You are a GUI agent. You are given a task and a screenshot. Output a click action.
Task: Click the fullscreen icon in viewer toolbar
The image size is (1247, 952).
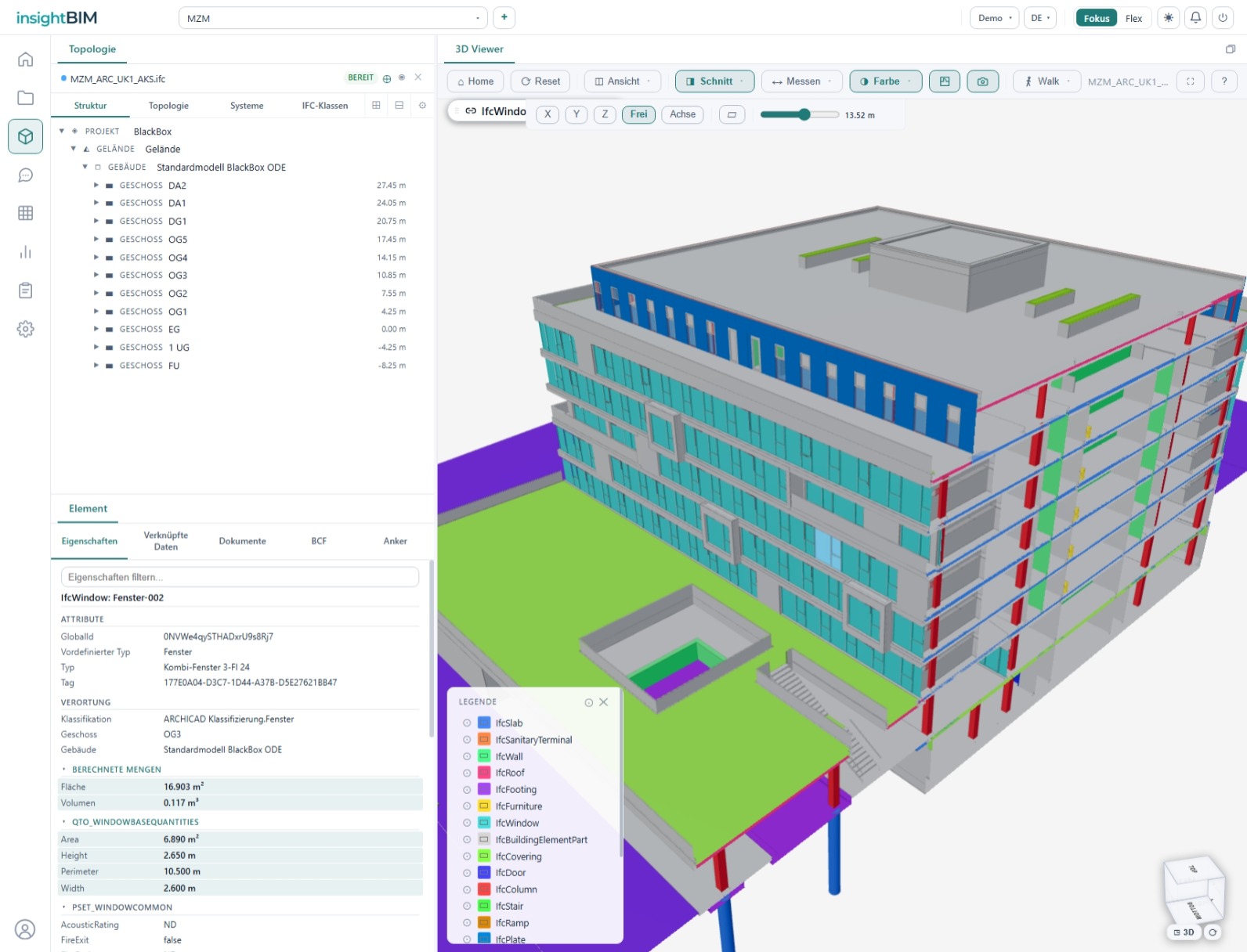pos(1190,81)
